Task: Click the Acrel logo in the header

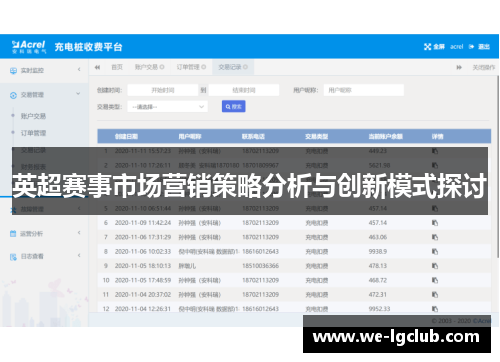Action: pyautogui.click(x=29, y=47)
